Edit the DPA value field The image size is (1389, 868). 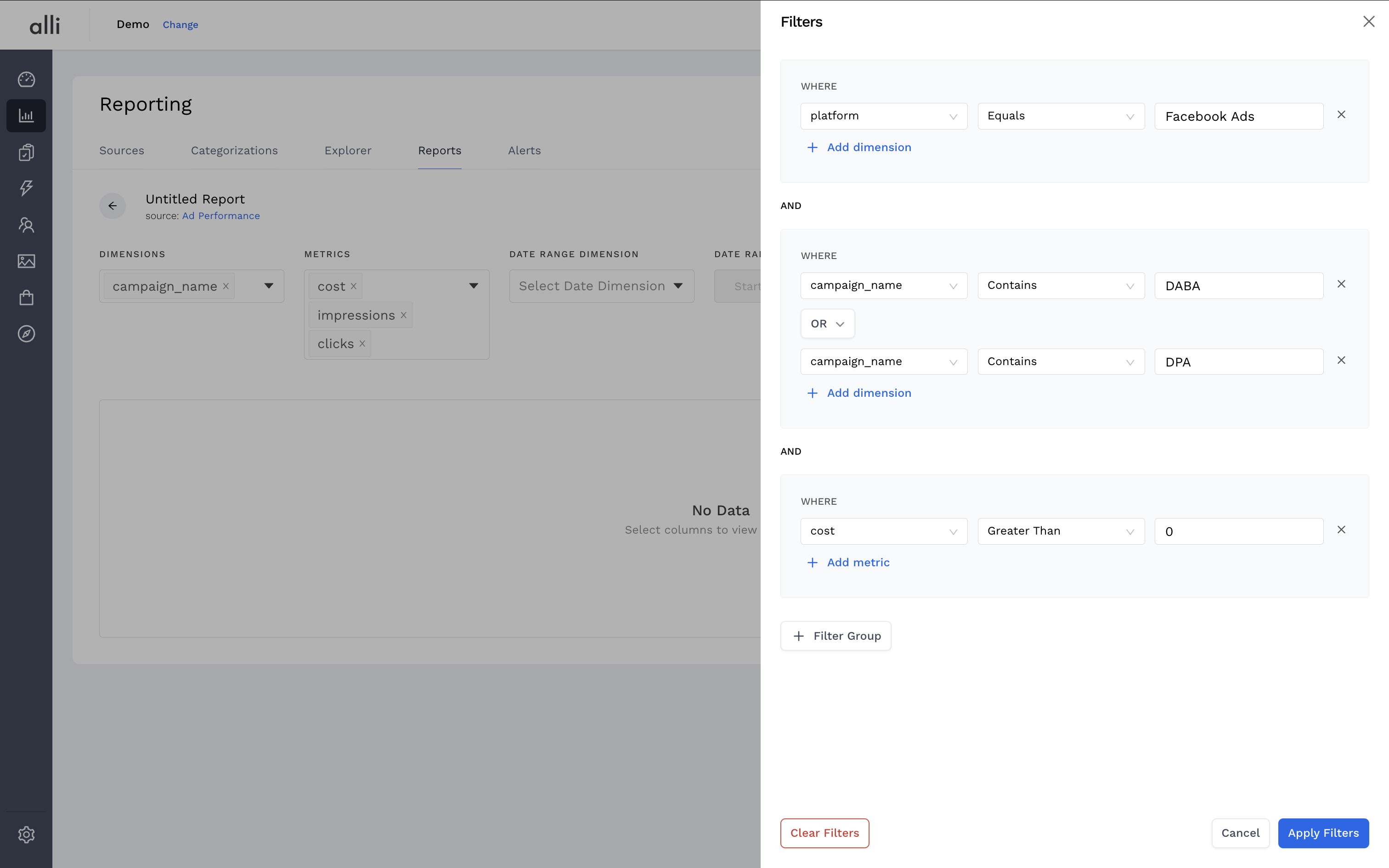pyautogui.click(x=1239, y=362)
